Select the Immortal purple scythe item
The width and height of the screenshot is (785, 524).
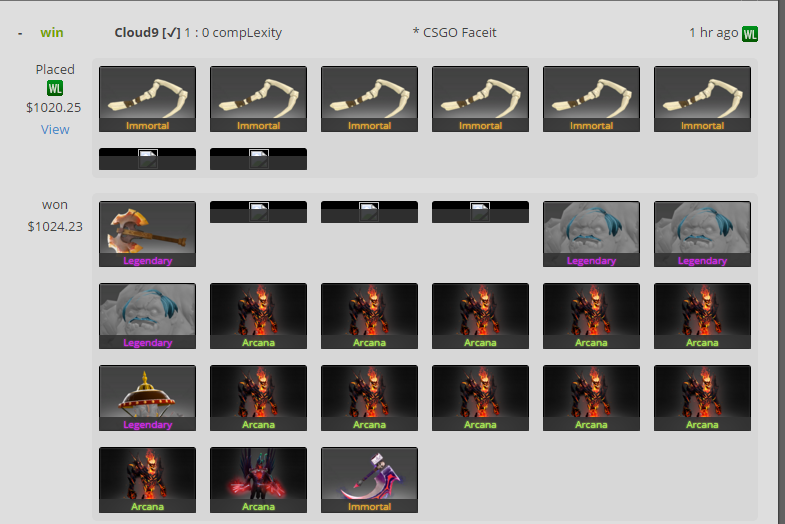[369, 480]
